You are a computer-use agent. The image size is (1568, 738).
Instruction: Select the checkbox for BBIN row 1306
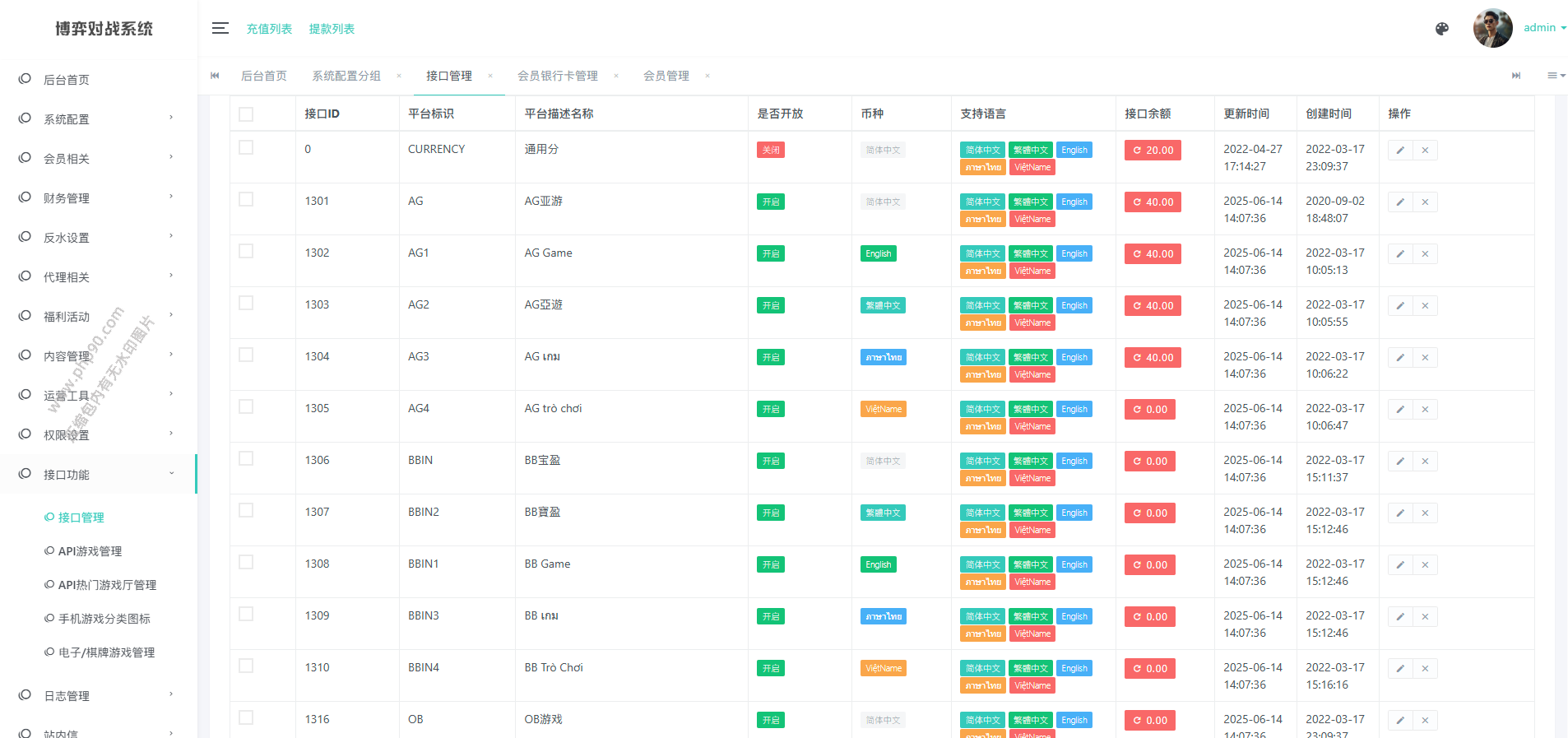click(x=246, y=459)
